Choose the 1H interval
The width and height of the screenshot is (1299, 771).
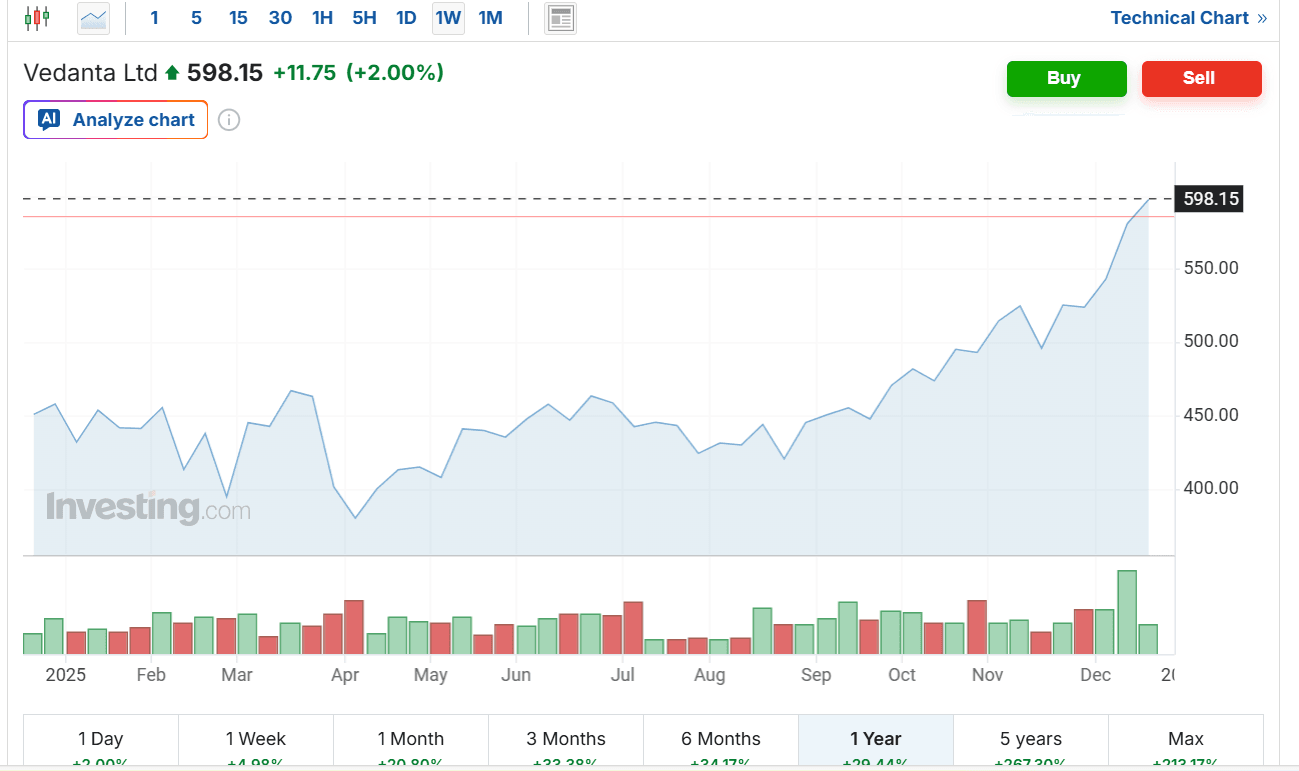[322, 18]
